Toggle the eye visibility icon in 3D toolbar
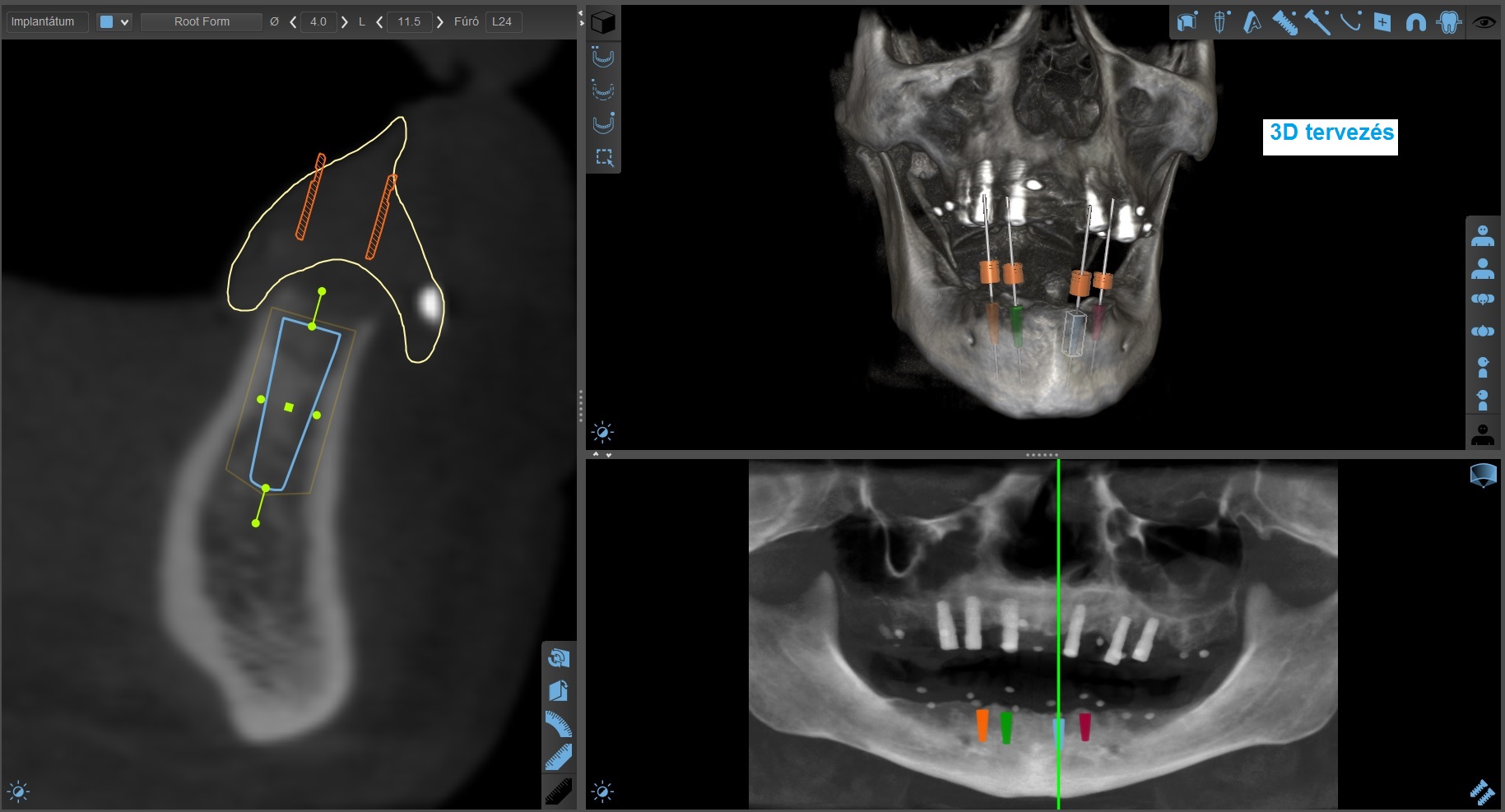Viewport: 1505px width, 812px height. (x=1484, y=22)
